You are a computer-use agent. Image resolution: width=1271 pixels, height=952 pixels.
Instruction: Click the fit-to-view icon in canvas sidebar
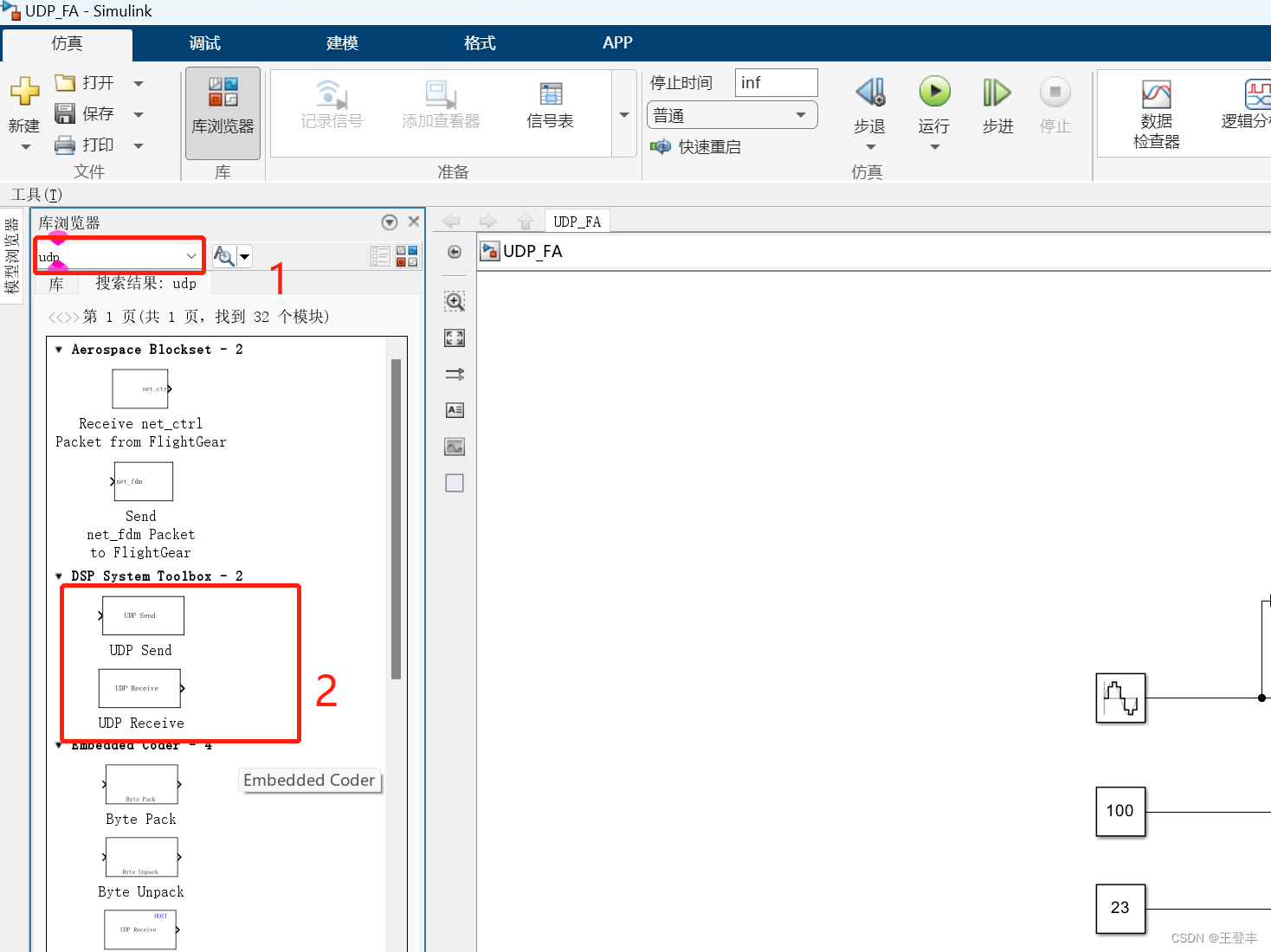click(454, 338)
